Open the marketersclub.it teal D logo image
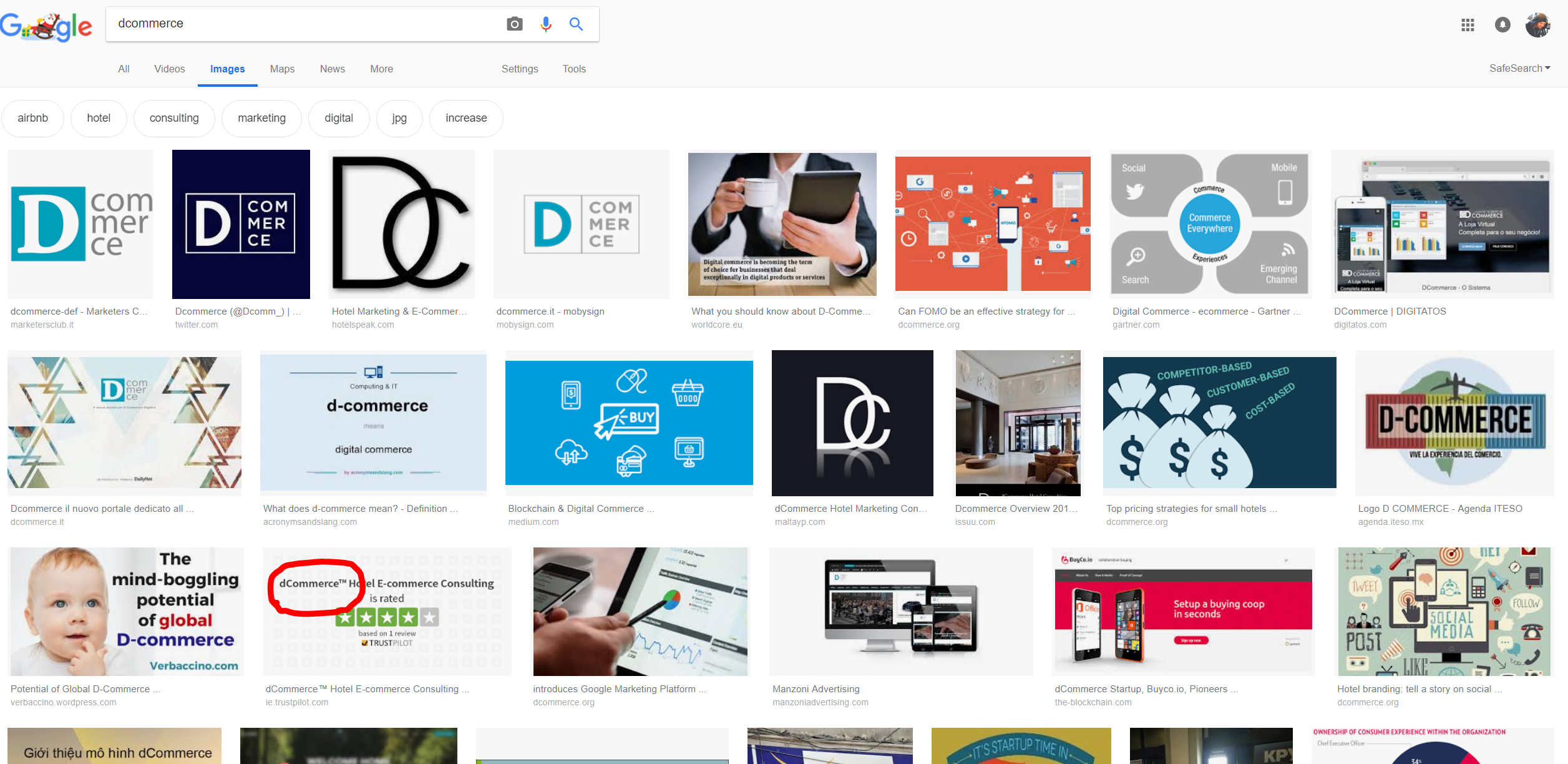1568x764 pixels. click(80, 224)
